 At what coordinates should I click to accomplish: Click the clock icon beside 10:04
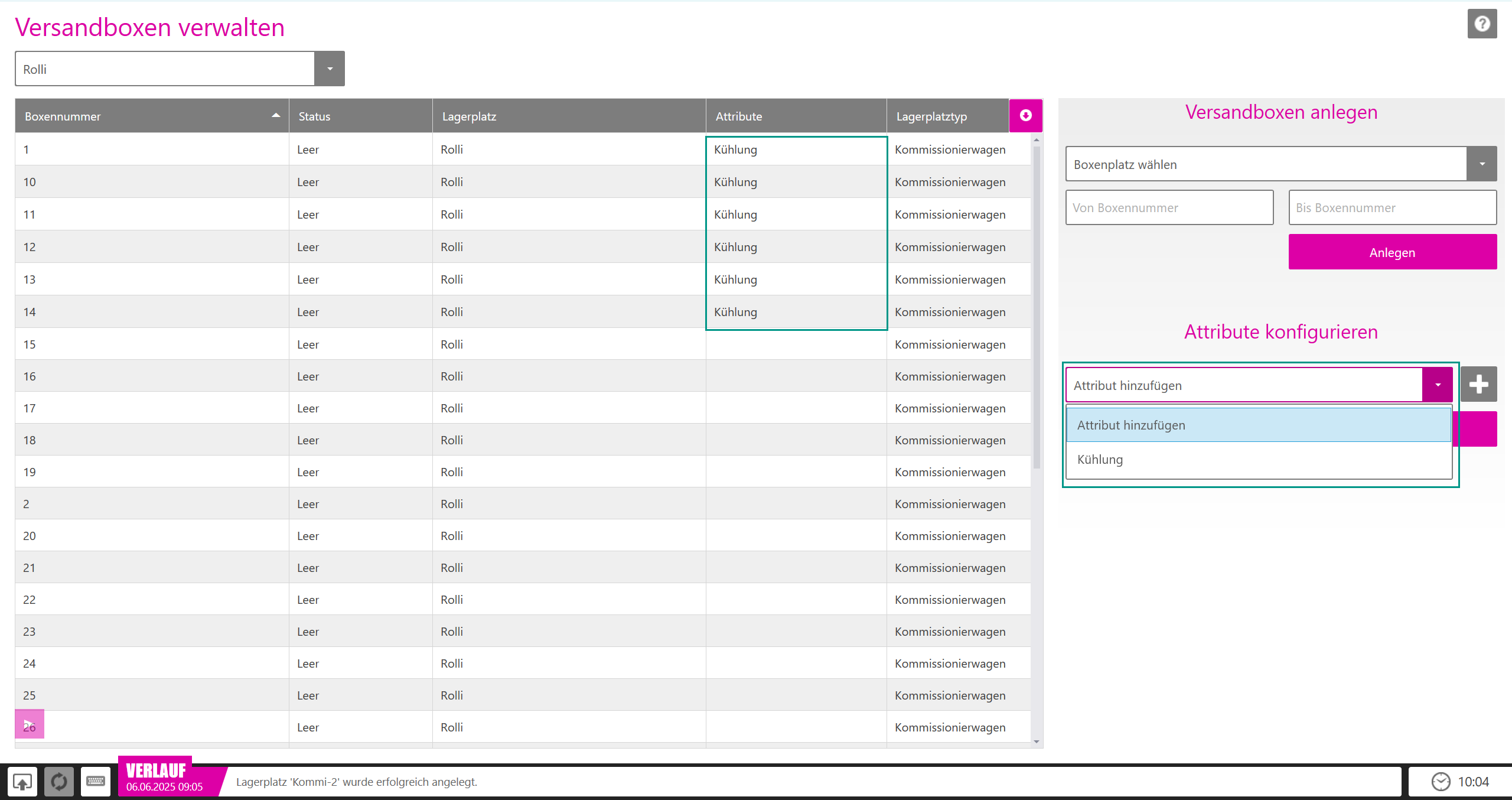(x=1441, y=782)
